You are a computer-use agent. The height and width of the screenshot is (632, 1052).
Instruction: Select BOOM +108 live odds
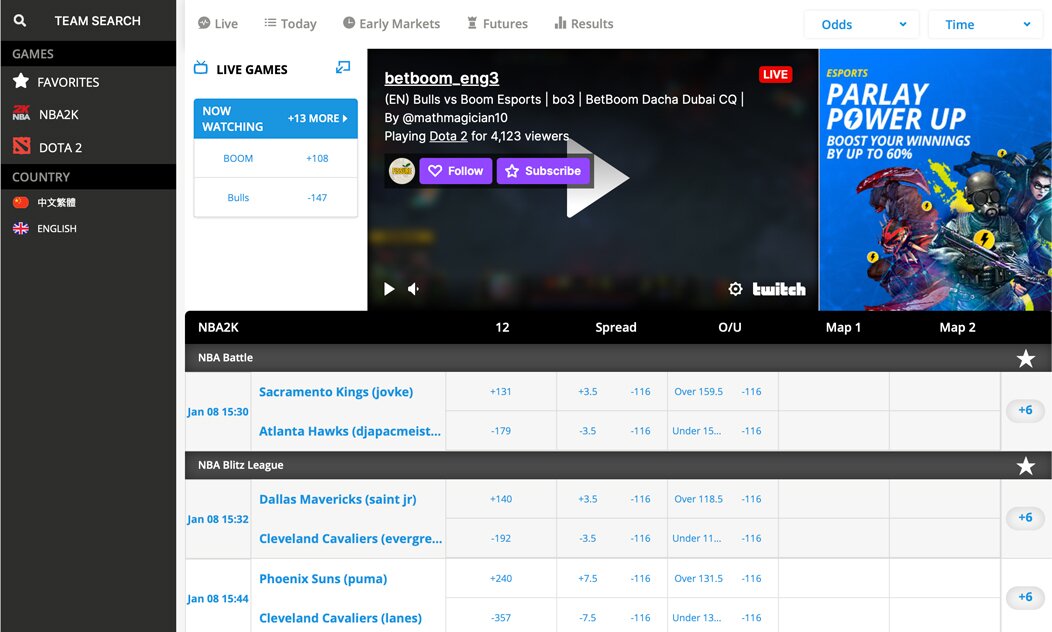point(276,158)
